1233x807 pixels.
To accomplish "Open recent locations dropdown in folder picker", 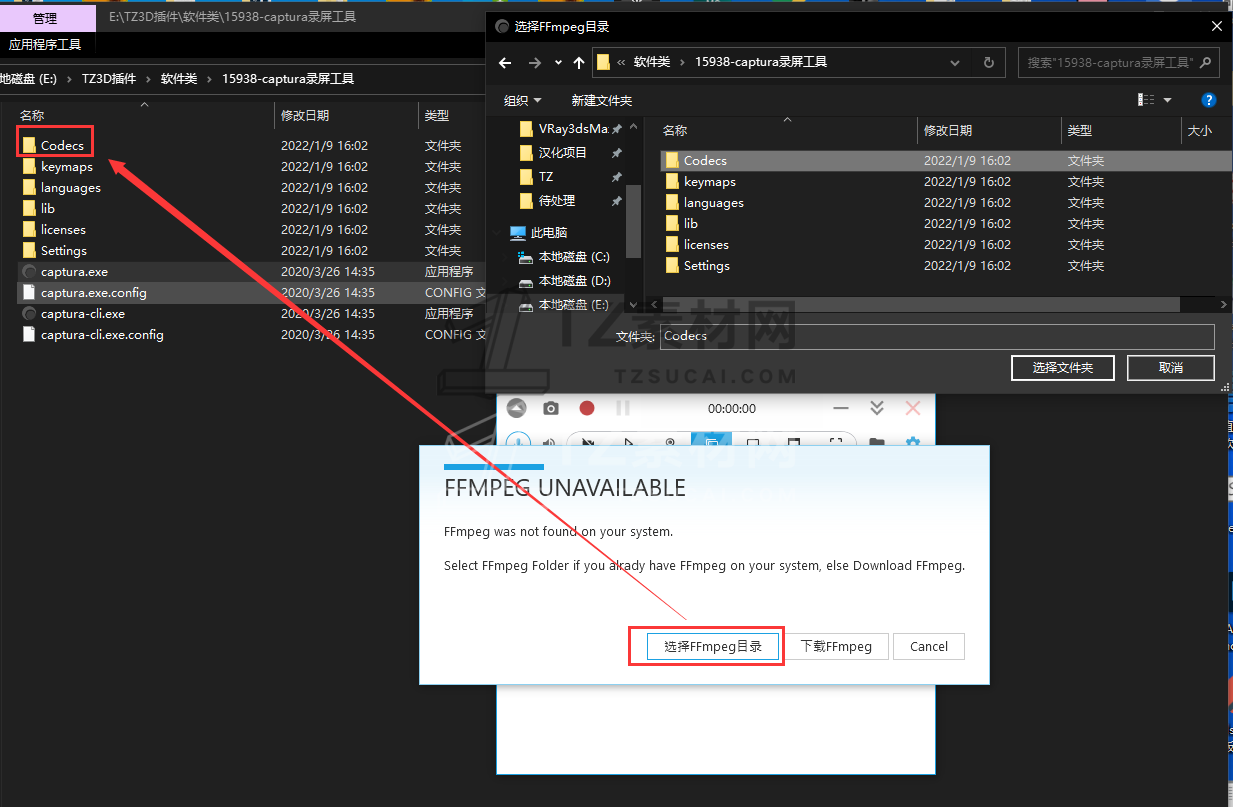I will [x=558, y=62].
